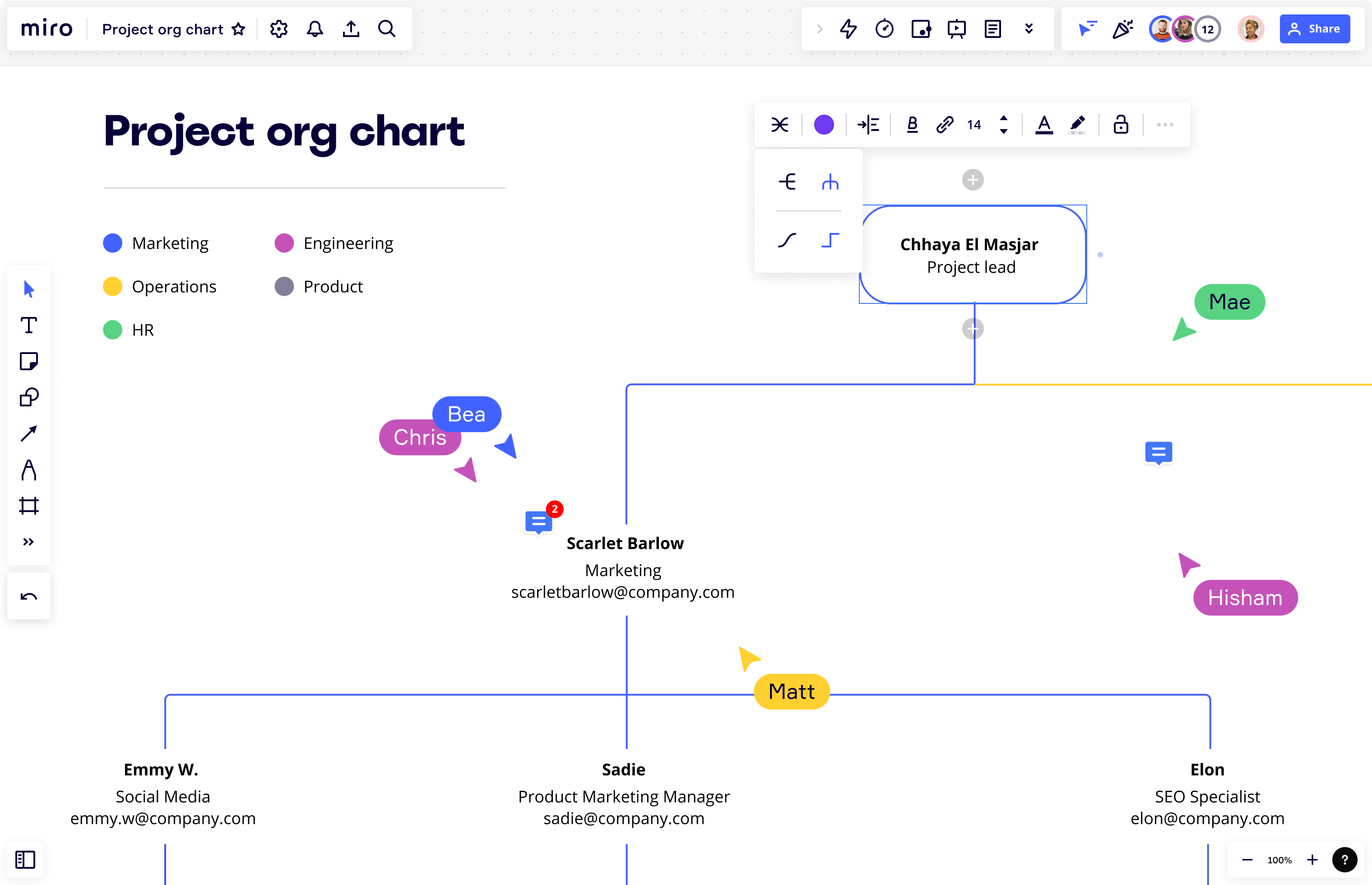Click the undo arrow button
The height and width of the screenshot is (885, 1372).
click(29, 596)
